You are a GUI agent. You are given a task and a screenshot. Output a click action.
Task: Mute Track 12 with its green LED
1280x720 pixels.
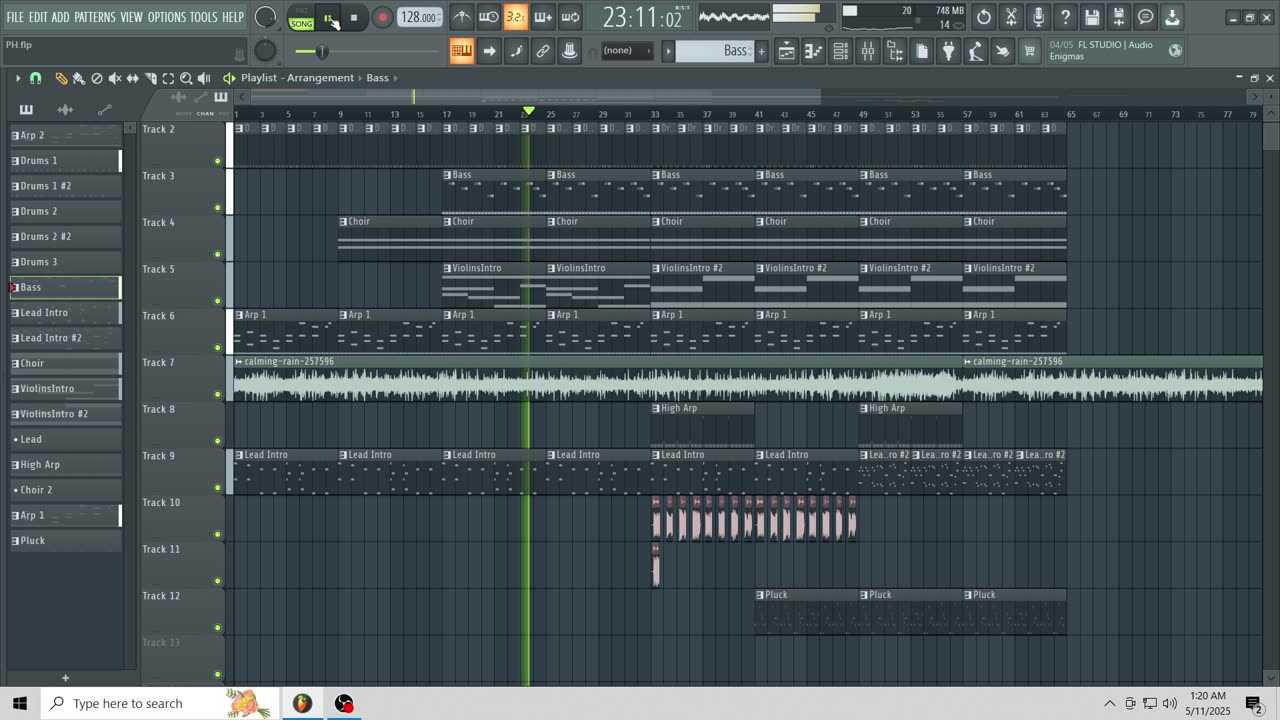pyautogui.click(x=217, y=628)
